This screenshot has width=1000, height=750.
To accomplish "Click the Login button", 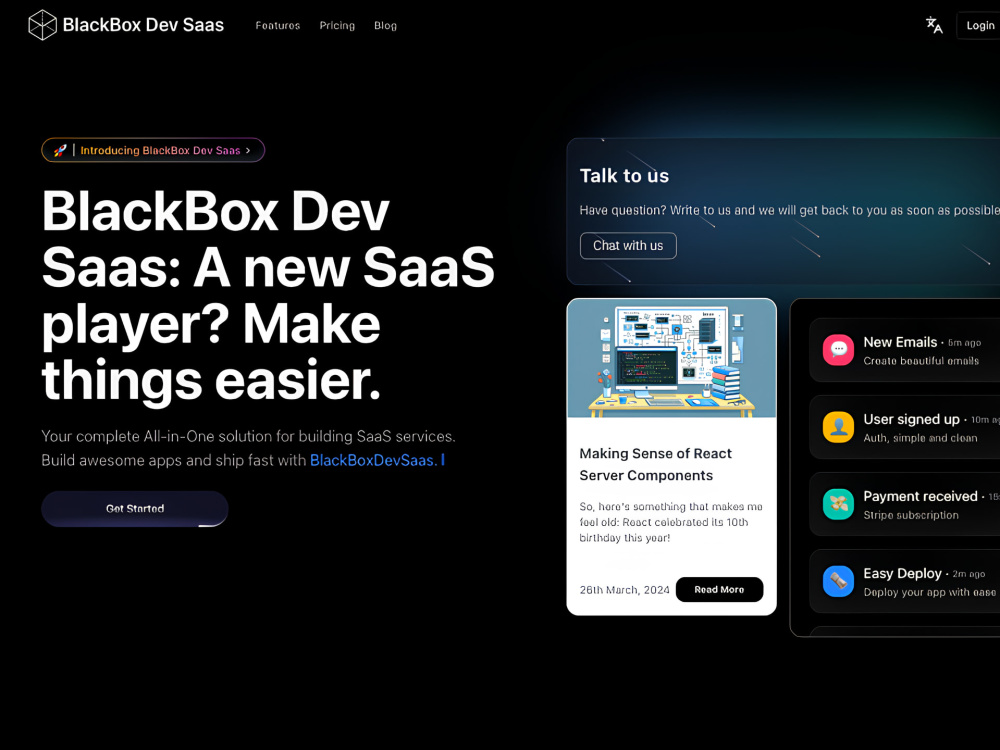I will [x=979, y=26].
